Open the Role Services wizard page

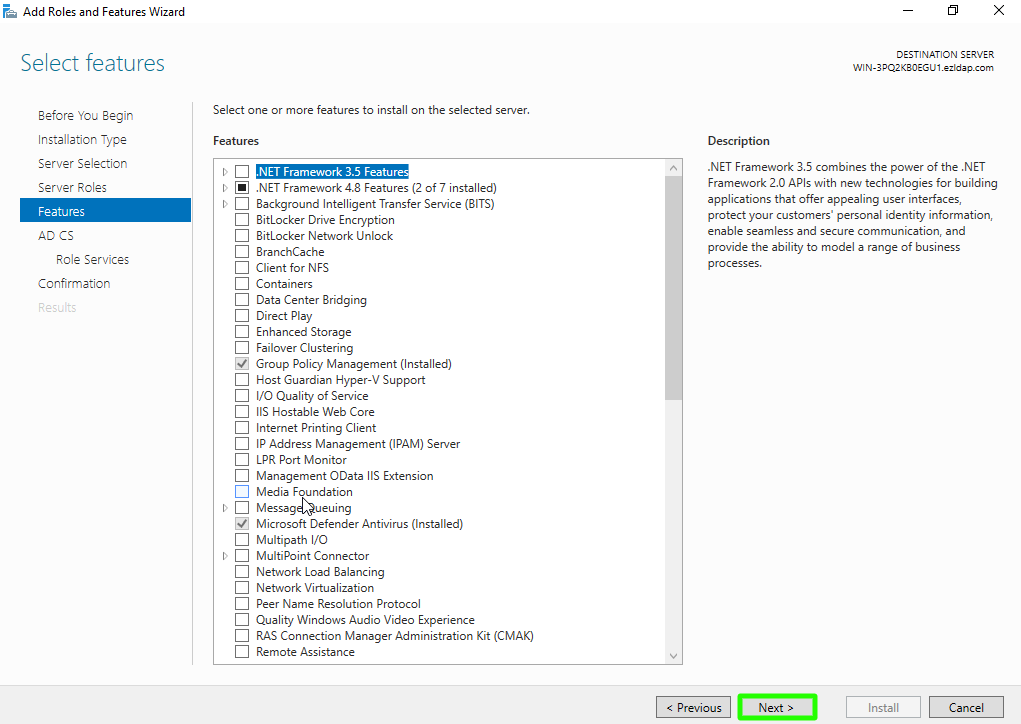click(92, 259)
